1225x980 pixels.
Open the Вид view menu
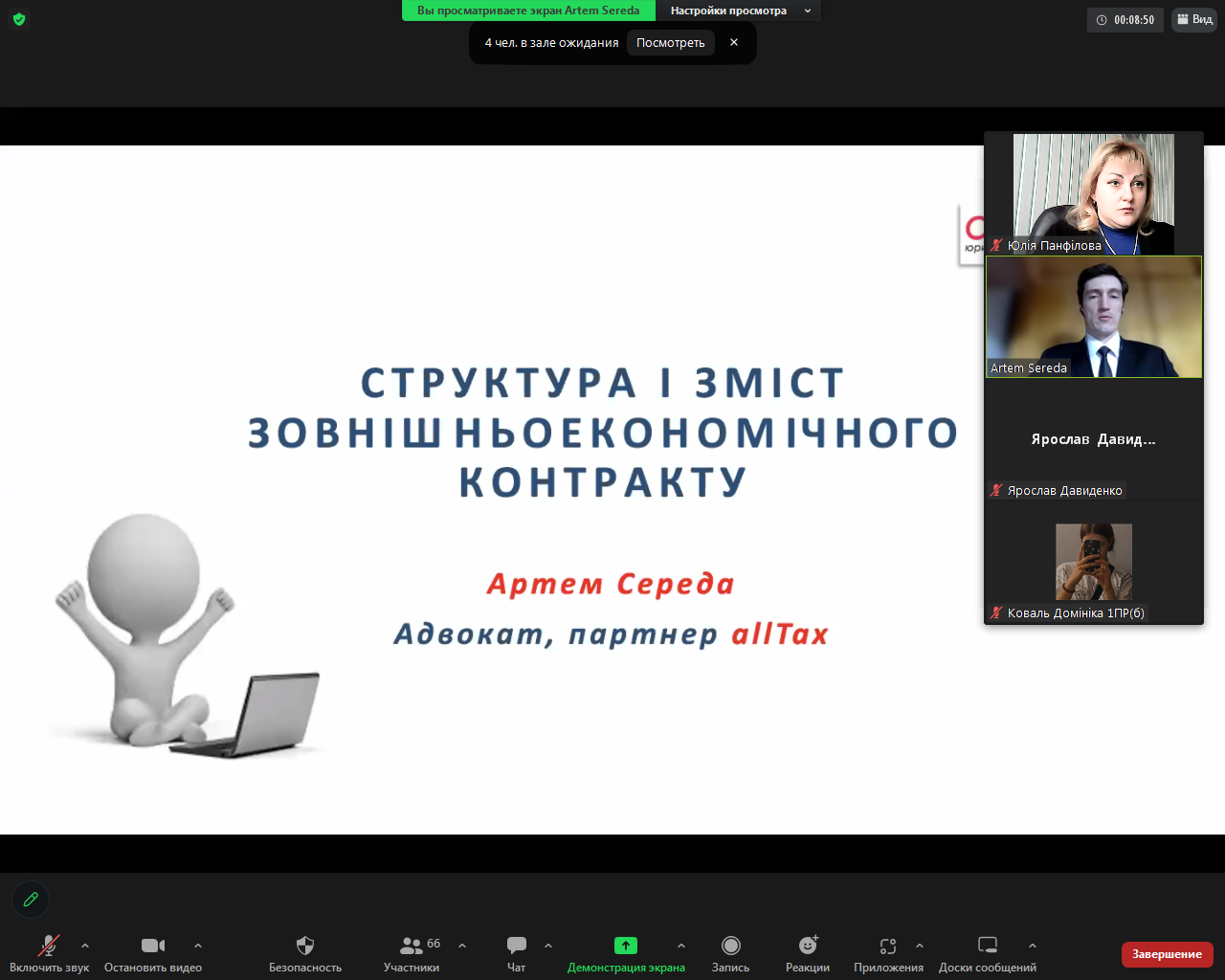(1194, 19)
